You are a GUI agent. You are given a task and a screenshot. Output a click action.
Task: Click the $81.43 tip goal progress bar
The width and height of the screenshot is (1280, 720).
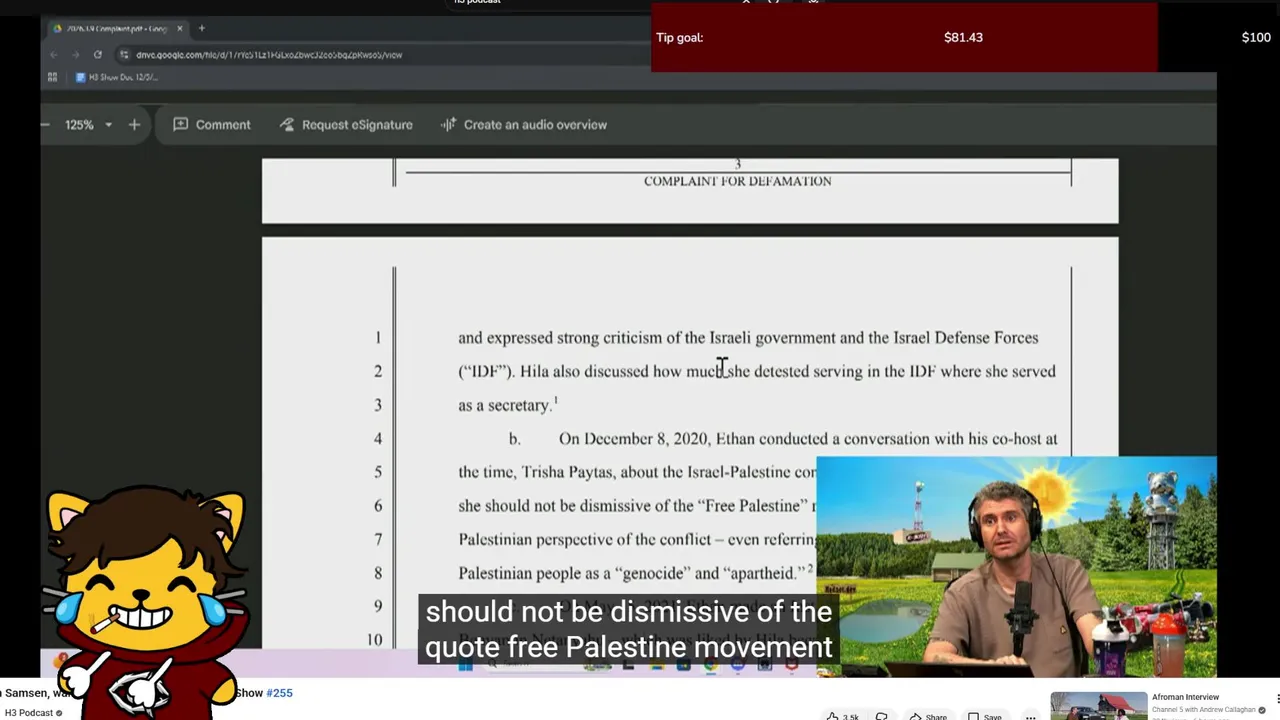[x=904, y=38]
